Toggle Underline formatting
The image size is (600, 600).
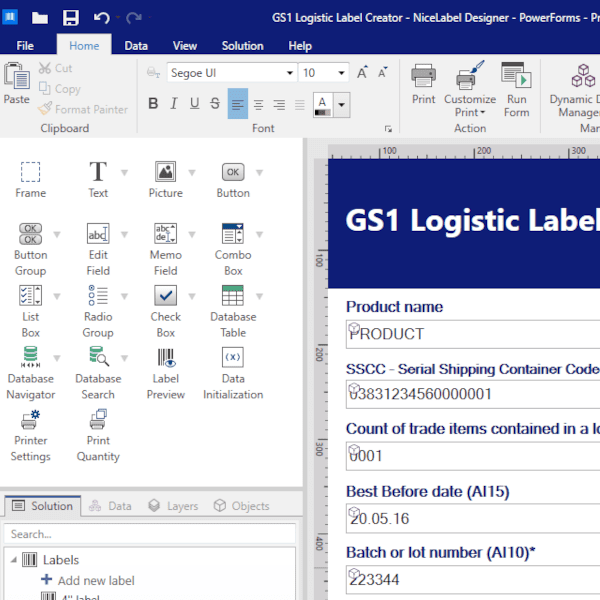click(194, 103)
